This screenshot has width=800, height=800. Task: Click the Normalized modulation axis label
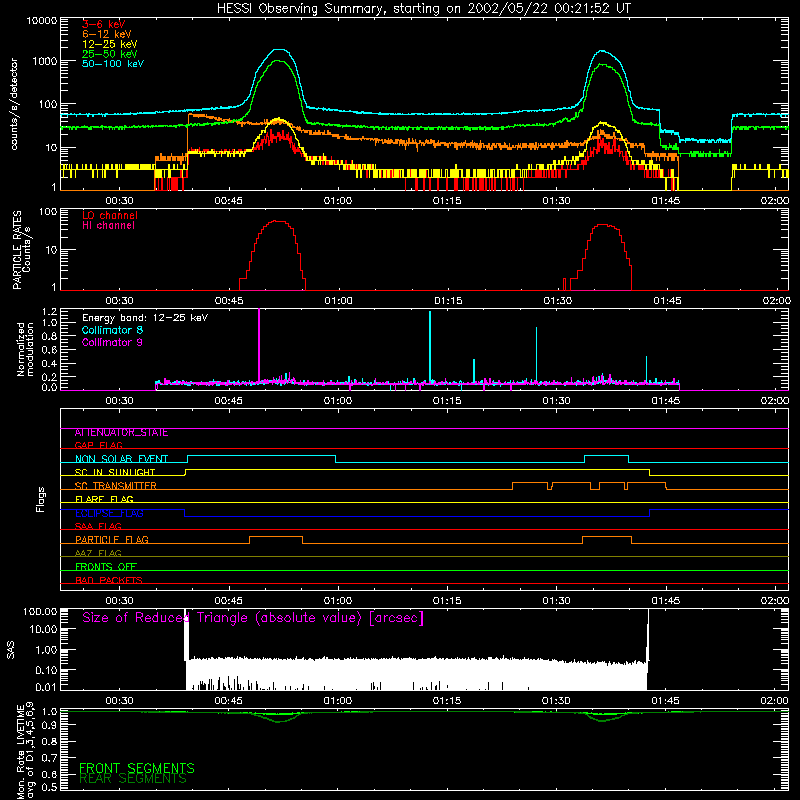pos(25,349)
